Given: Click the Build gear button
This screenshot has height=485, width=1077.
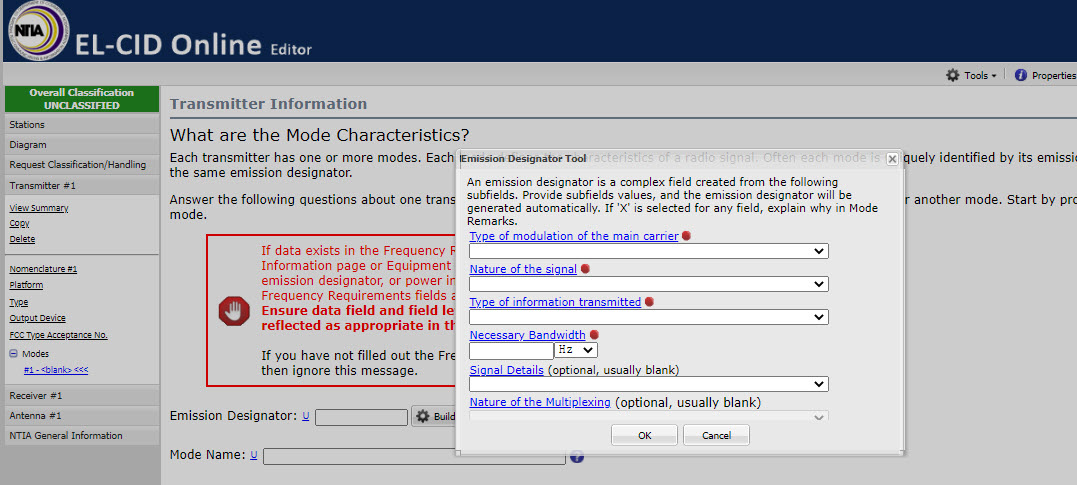Looking at the screenshot, I should 435,416.
